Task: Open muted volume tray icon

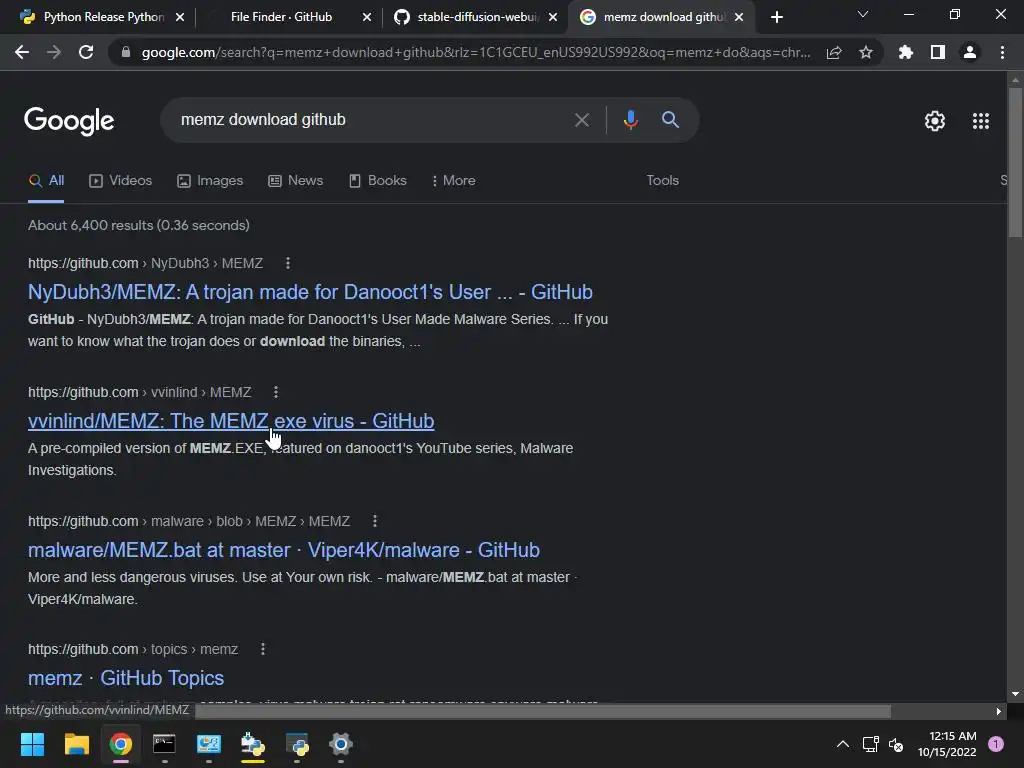Action: coord(896,744)
